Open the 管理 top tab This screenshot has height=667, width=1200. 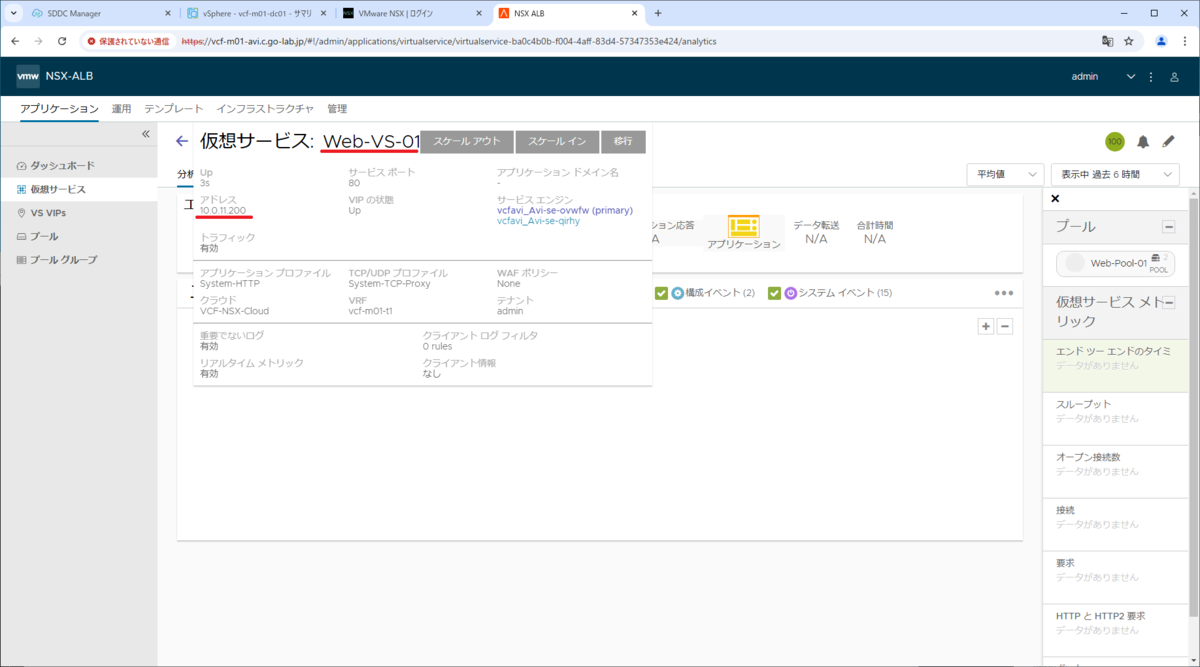(x=337, y=109)
